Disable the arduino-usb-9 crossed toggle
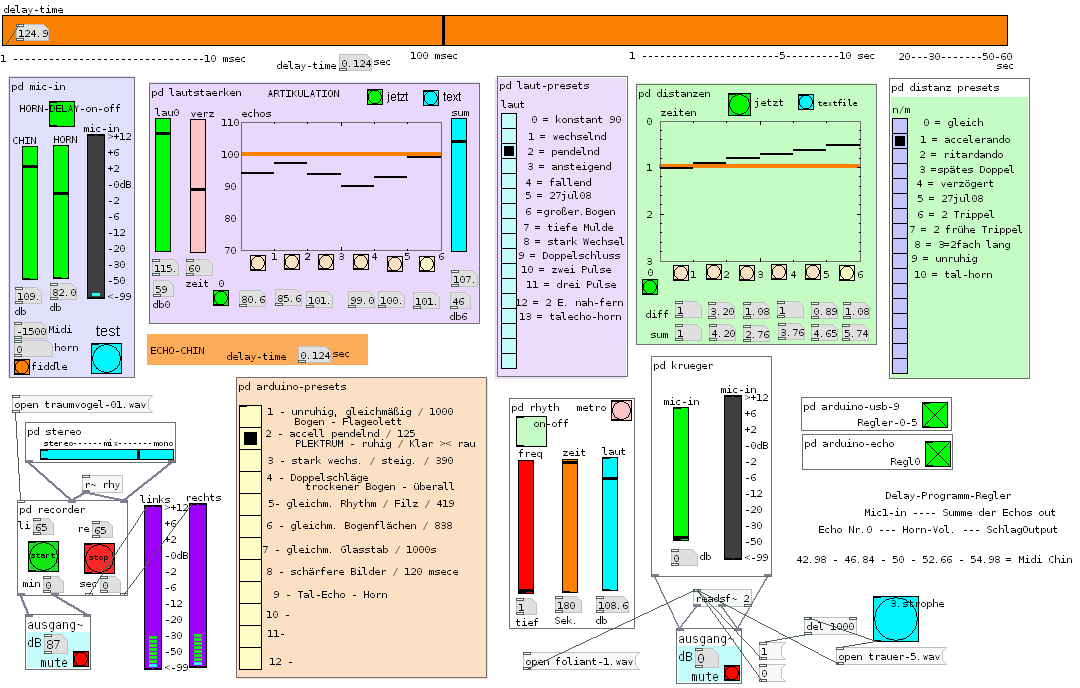 [x=935, y=415]
